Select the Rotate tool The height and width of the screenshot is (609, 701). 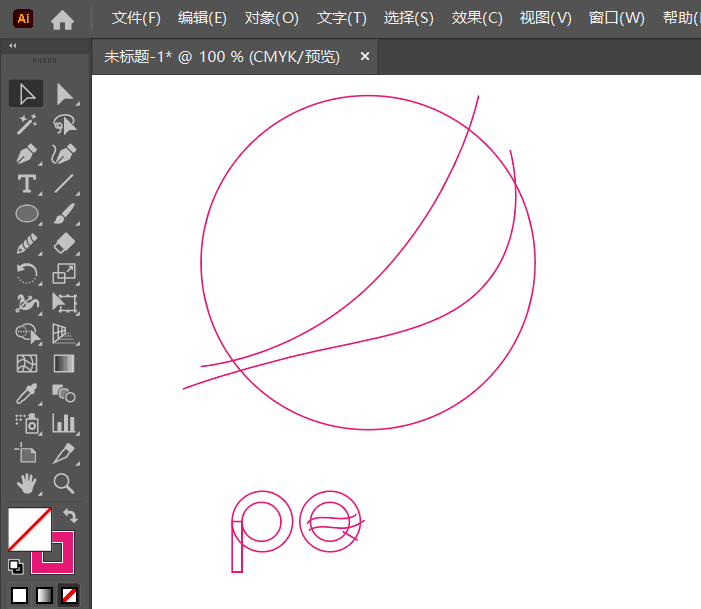click(x=26, y=273)
